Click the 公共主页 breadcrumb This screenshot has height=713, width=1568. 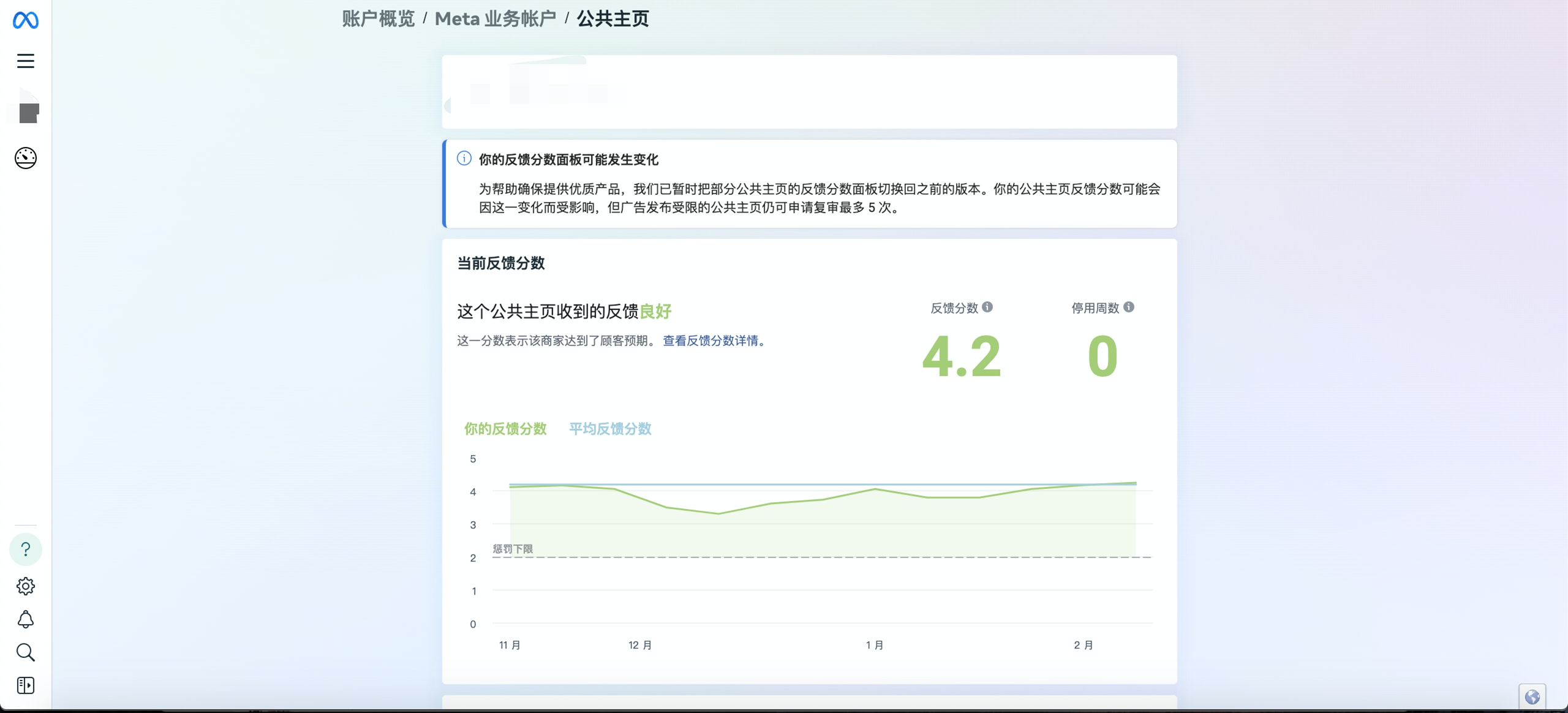[612, 19]
